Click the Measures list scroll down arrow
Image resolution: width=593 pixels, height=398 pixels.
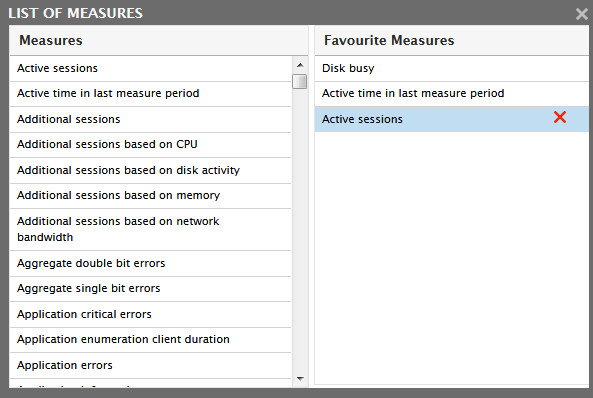(x=300, y=379)
